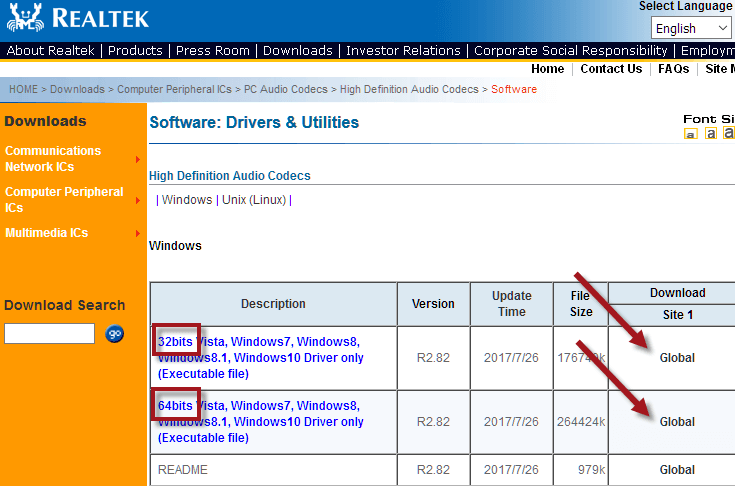The width and height of the screenshot is (735, 486).
Task: Select the medium font size icon
Action: click(x=711, y=133)
